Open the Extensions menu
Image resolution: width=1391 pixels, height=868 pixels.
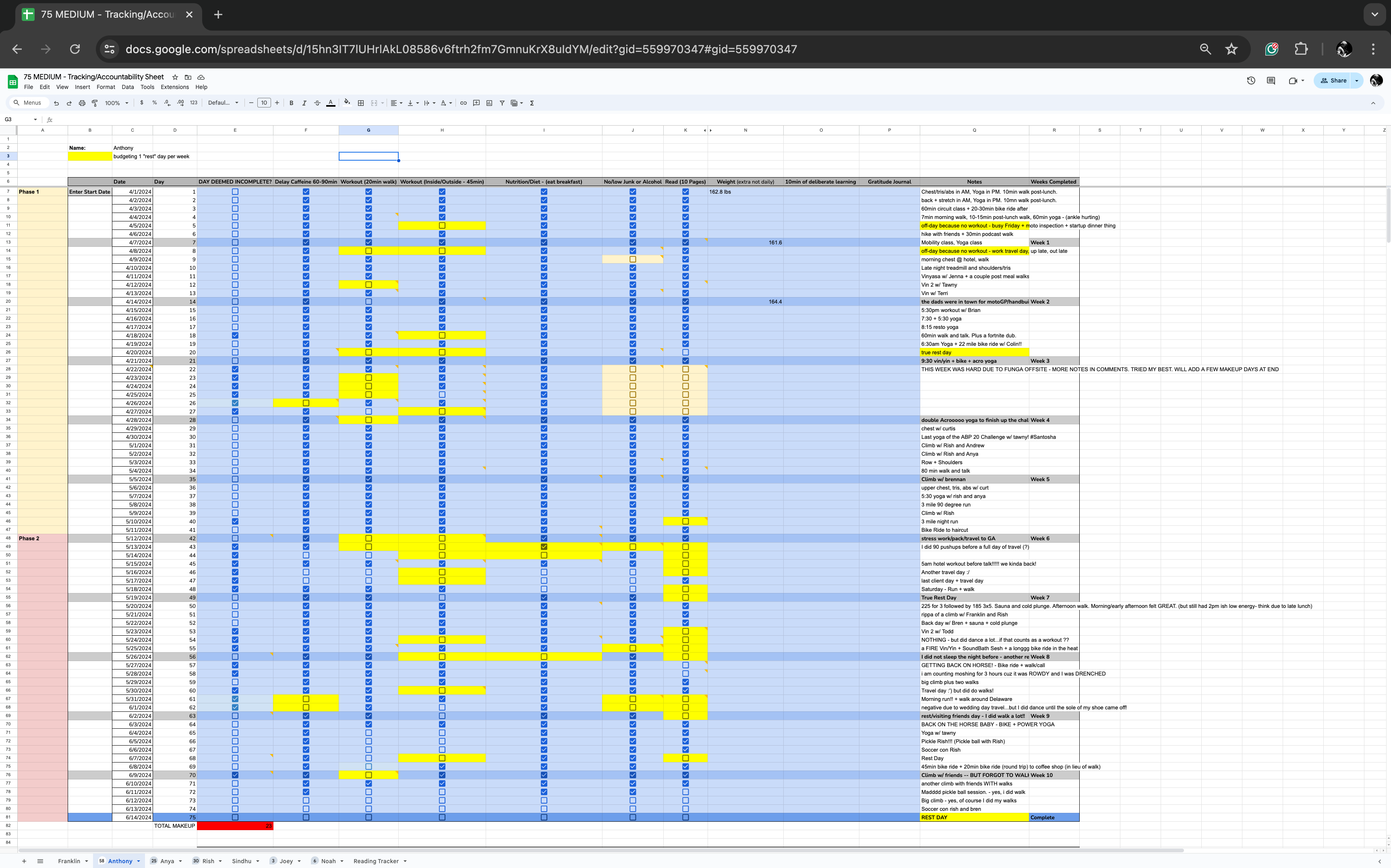[x=174, y=87]
